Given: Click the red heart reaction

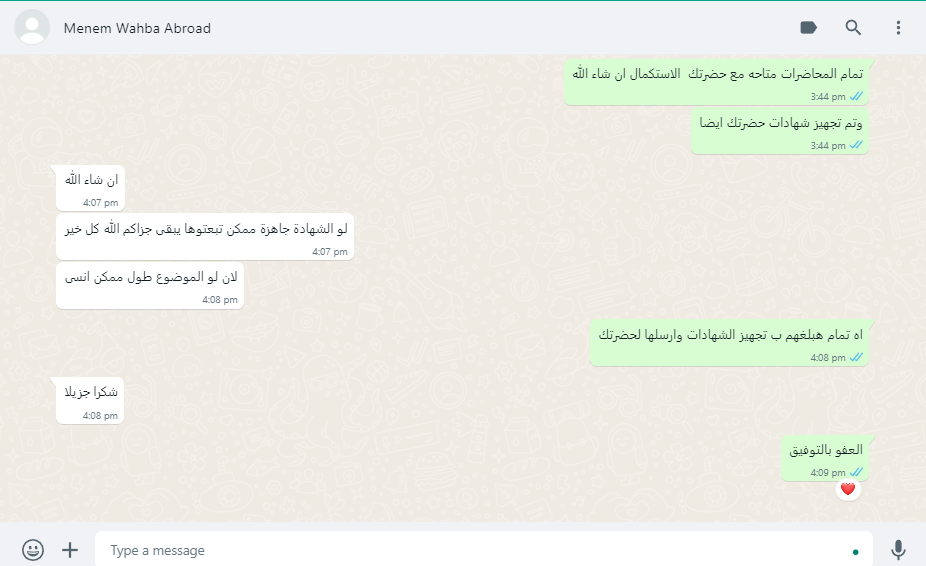Looking at the screenshot, I should tap(848, 489).
